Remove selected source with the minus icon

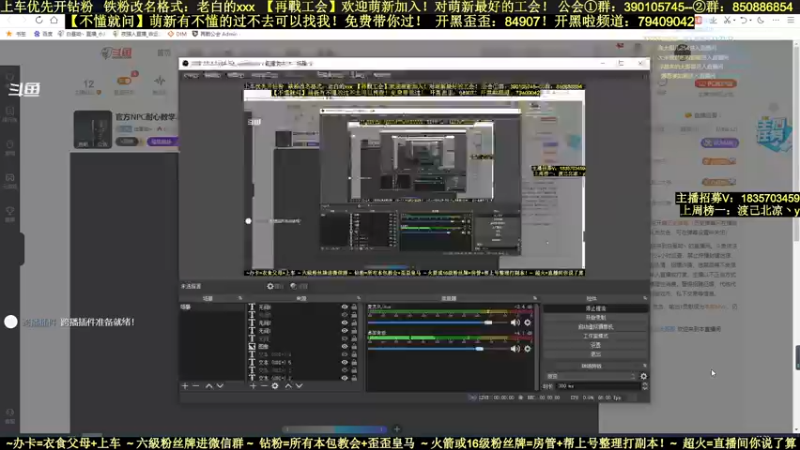(264, 386)
